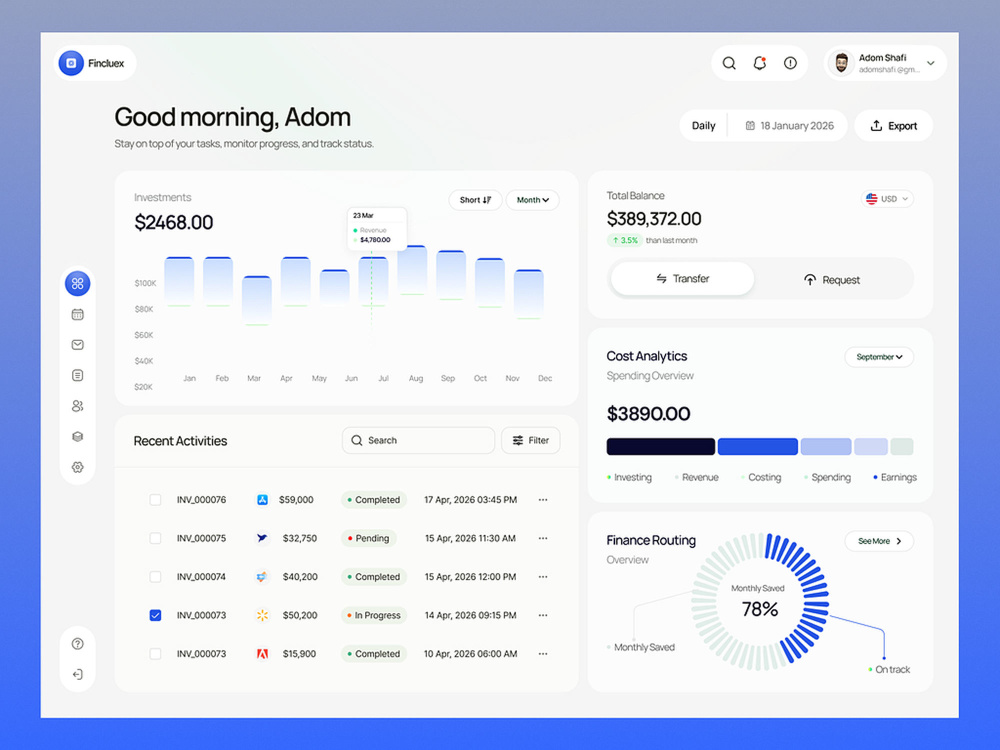Open the Month dropdown in Investments
This screenshot has width=1000, height=750.
coord(533,200)
